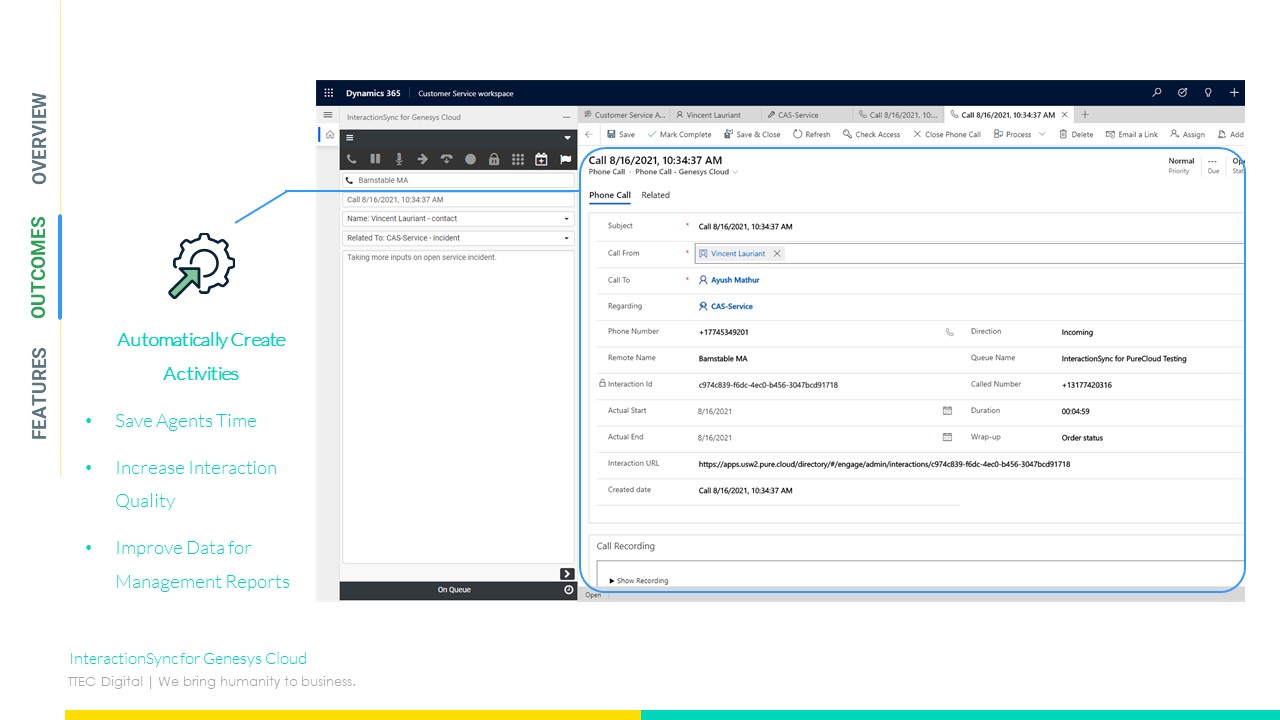Click the flag icon in softphone toolbar
Viewport: 1280px width, 720px height.
(565, 159)
